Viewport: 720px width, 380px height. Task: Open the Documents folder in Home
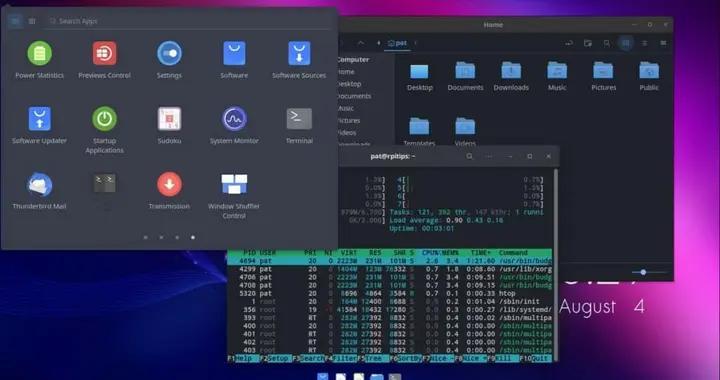coord(465,77)
